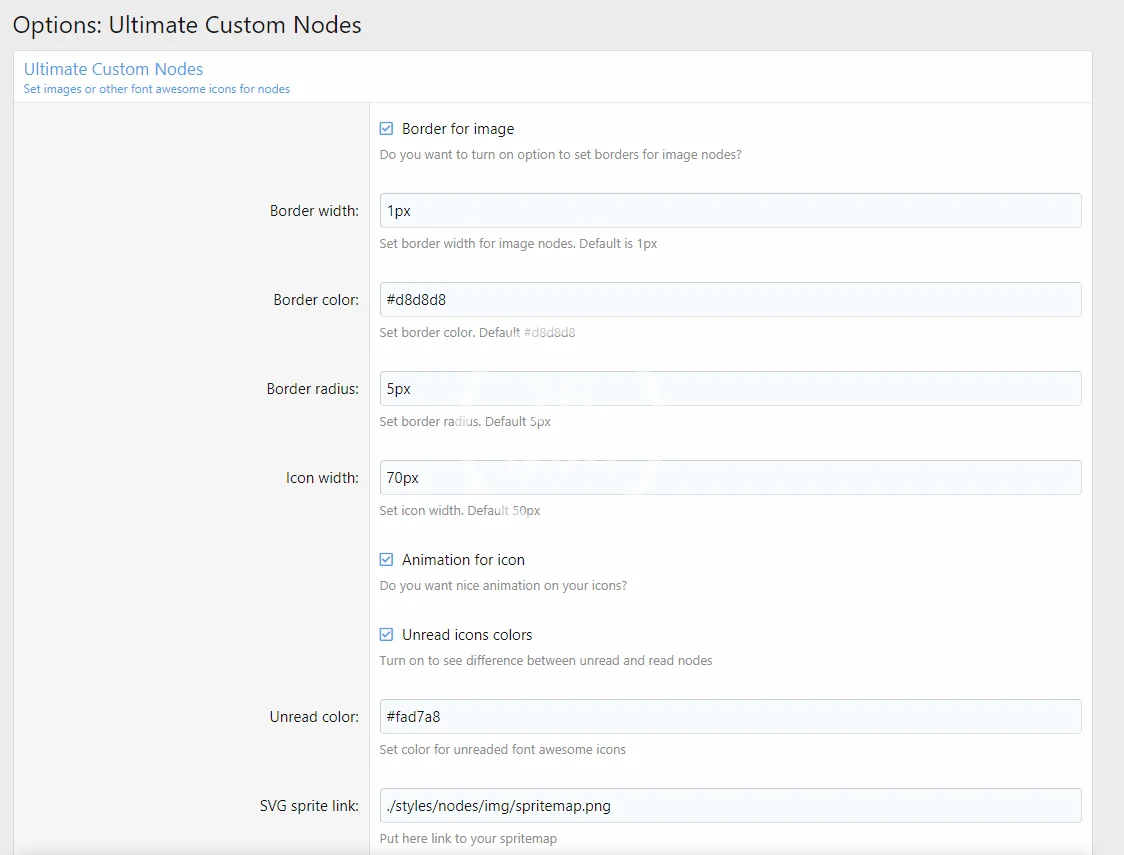This screenshot has width=1124, height=855.
Task: Click the "Unread color:" field label
Action: click(314, 717)
